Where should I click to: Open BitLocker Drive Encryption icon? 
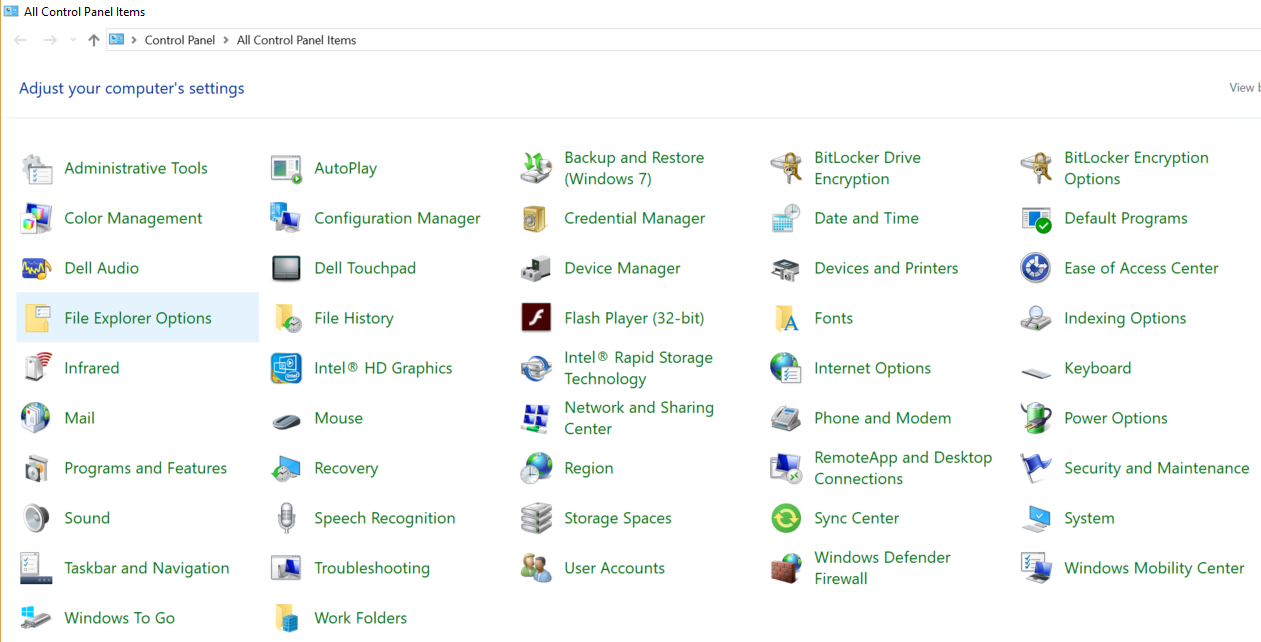(x=787, y=169)
